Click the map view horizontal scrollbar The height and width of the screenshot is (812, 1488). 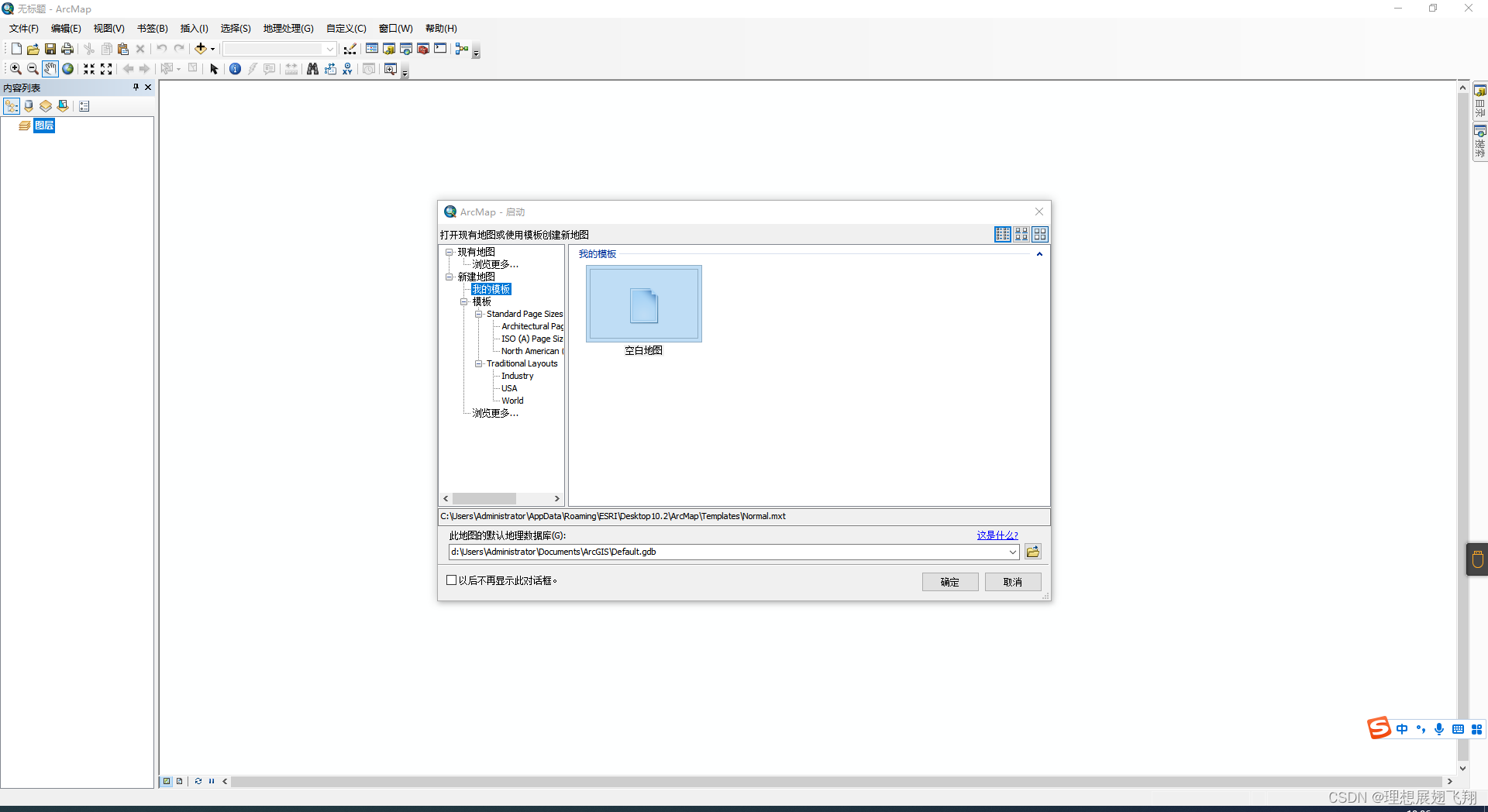[837, 781]
